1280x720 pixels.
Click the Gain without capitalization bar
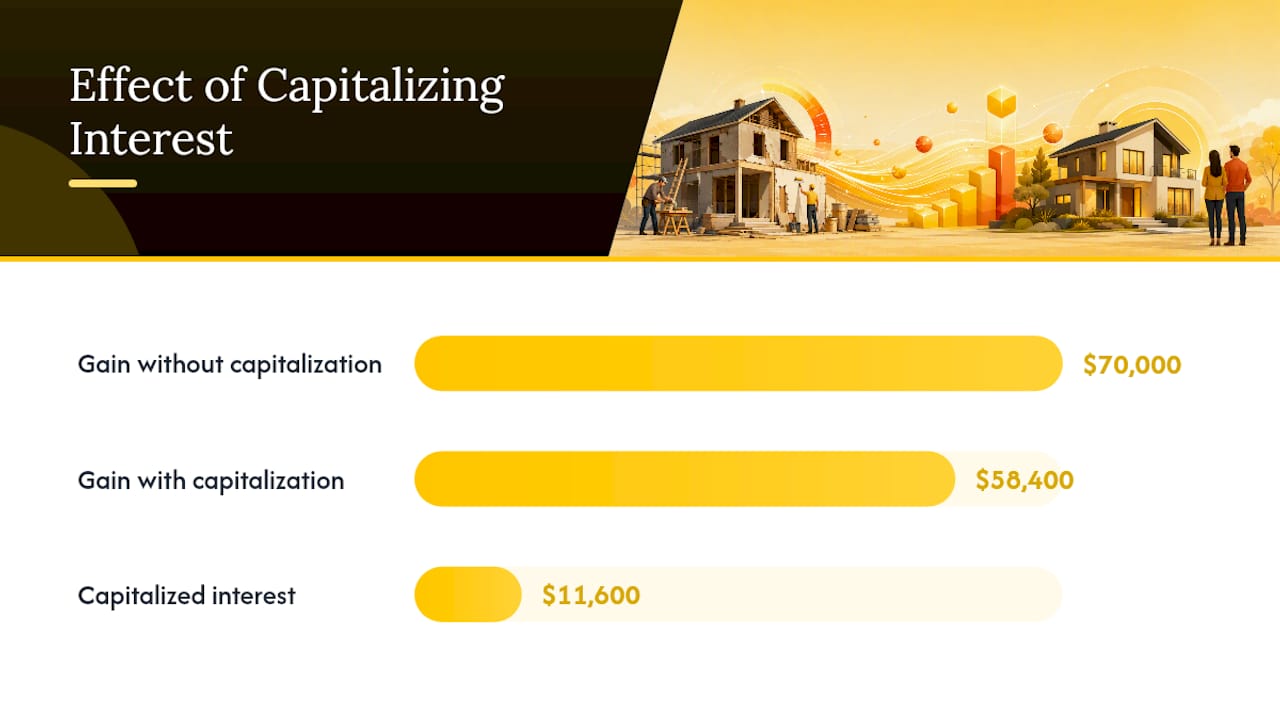(738, 363)
